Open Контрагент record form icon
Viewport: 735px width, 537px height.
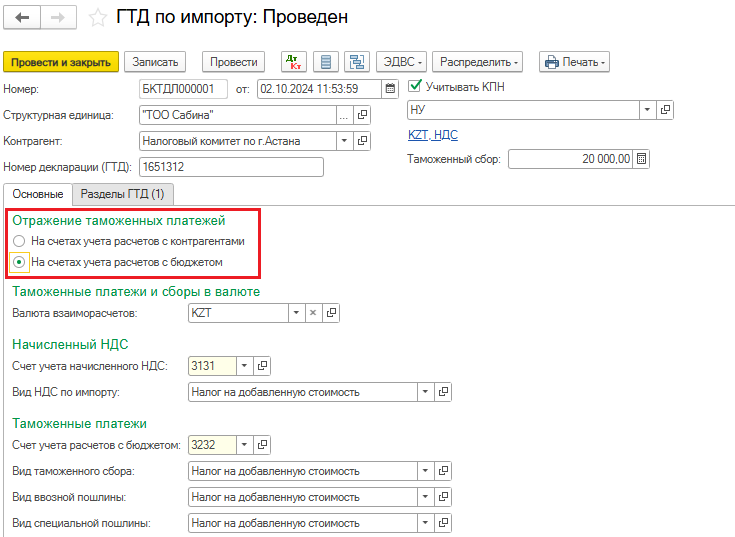(x=362, y=141)
